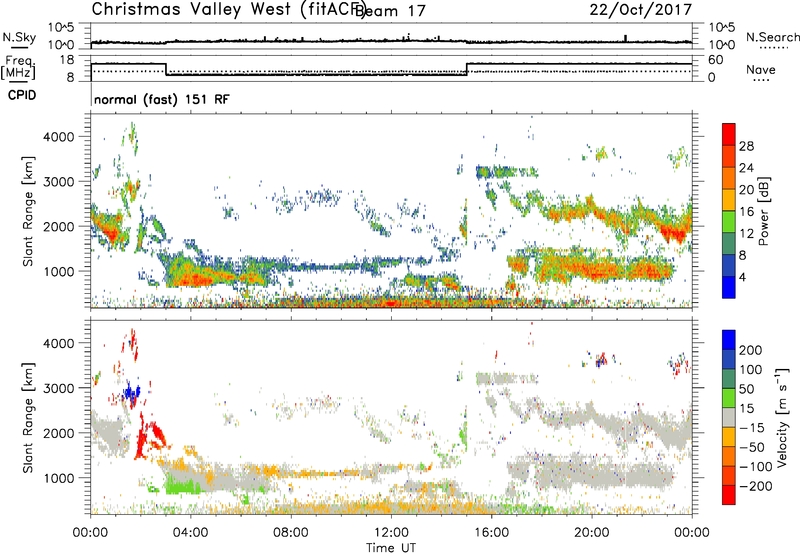800x554 pixels.
Task: Click the blue velocity patch near 3000 km
Action: point(131,393)
